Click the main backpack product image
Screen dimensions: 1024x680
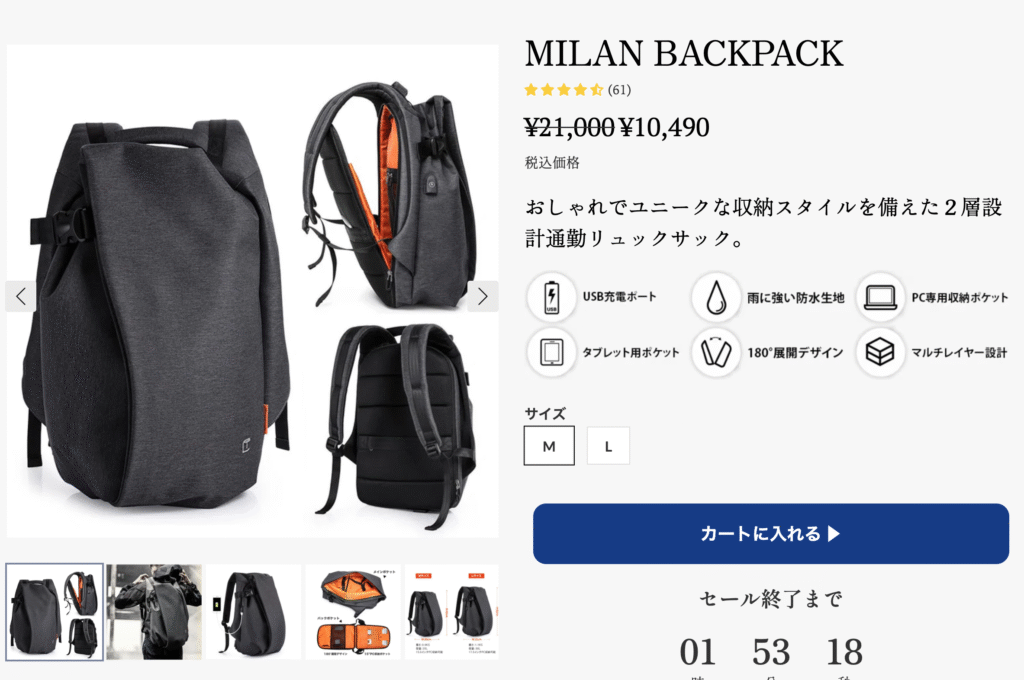pos(253,291)
